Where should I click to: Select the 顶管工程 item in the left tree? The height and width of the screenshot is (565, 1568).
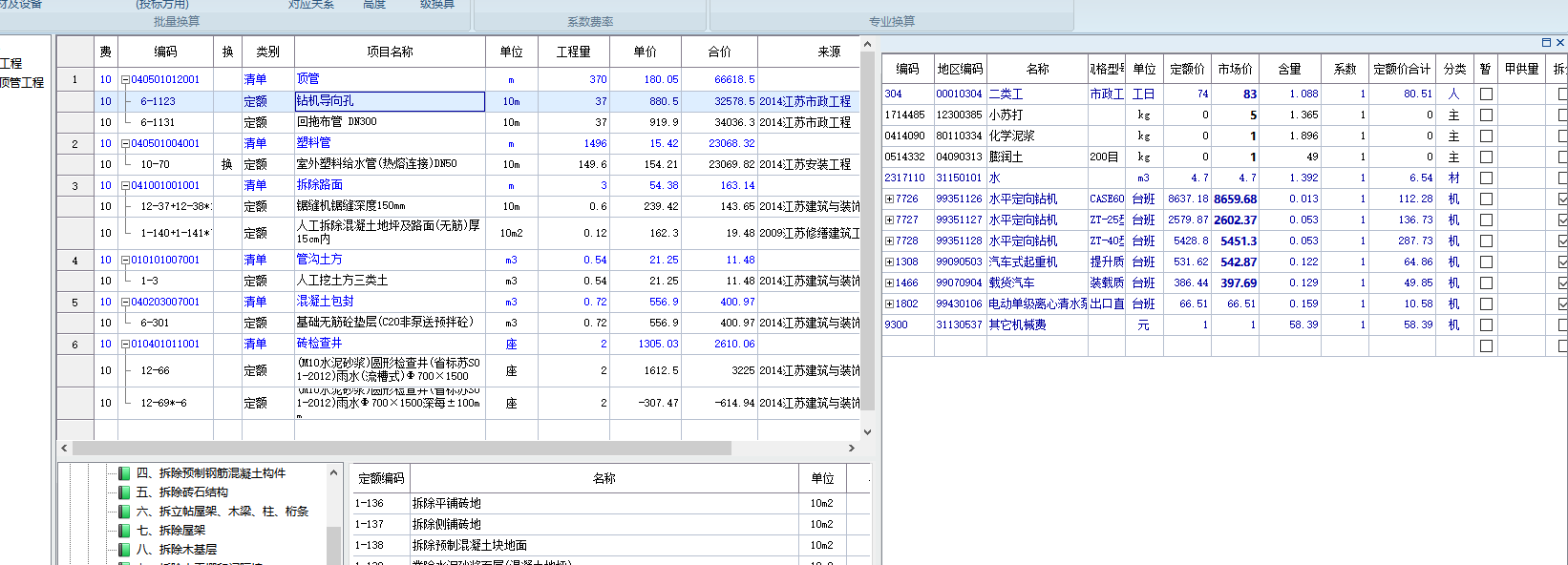coord(22,83)
